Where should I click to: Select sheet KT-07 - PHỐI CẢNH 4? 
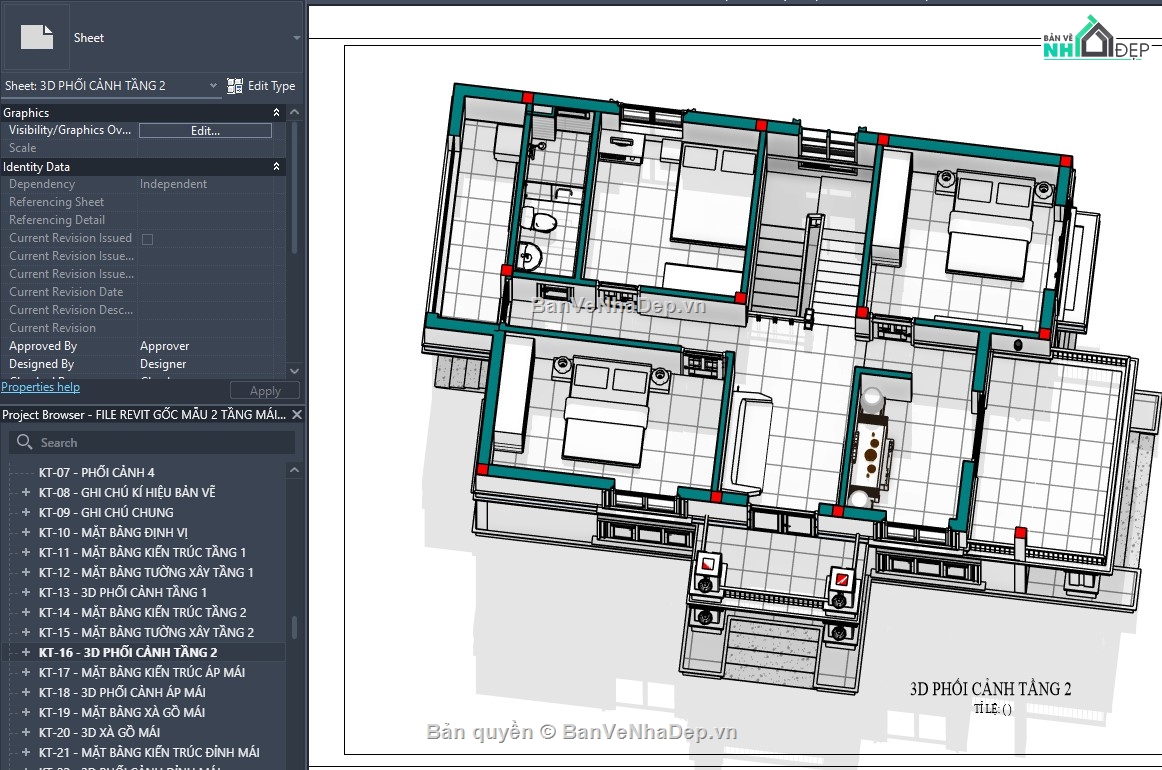[x=96, y=472]
